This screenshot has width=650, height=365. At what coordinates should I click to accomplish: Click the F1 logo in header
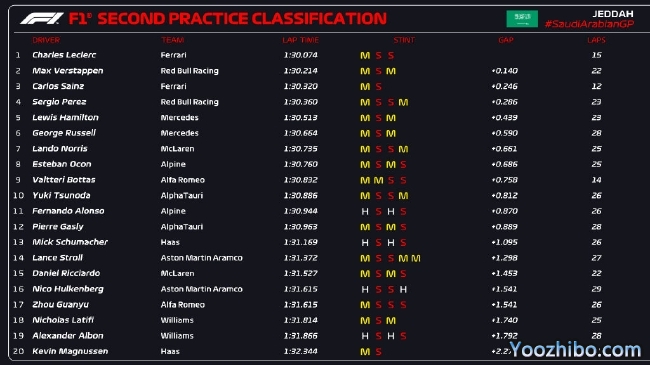tap(42, 19)
